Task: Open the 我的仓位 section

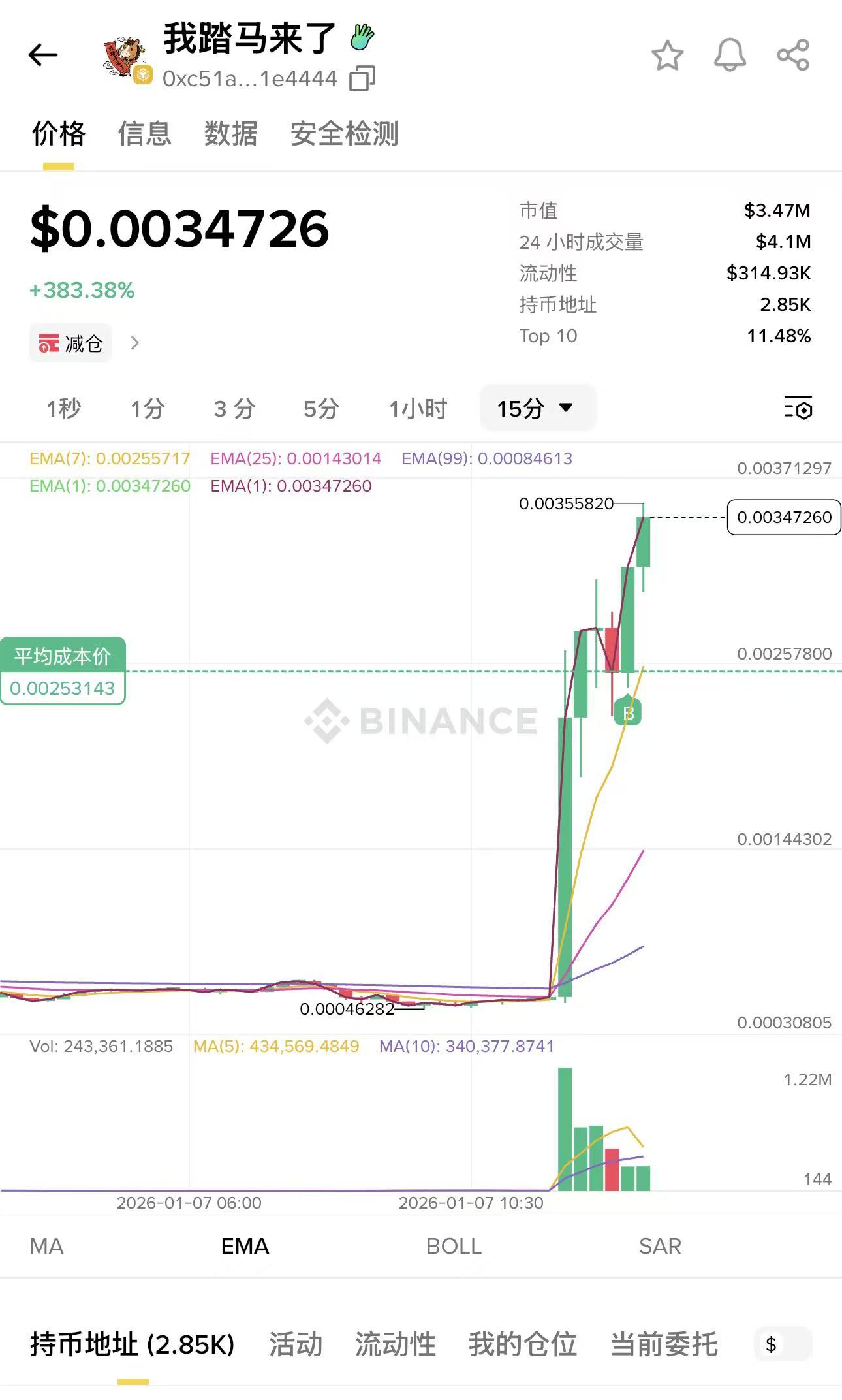Action: (522, 1344)
